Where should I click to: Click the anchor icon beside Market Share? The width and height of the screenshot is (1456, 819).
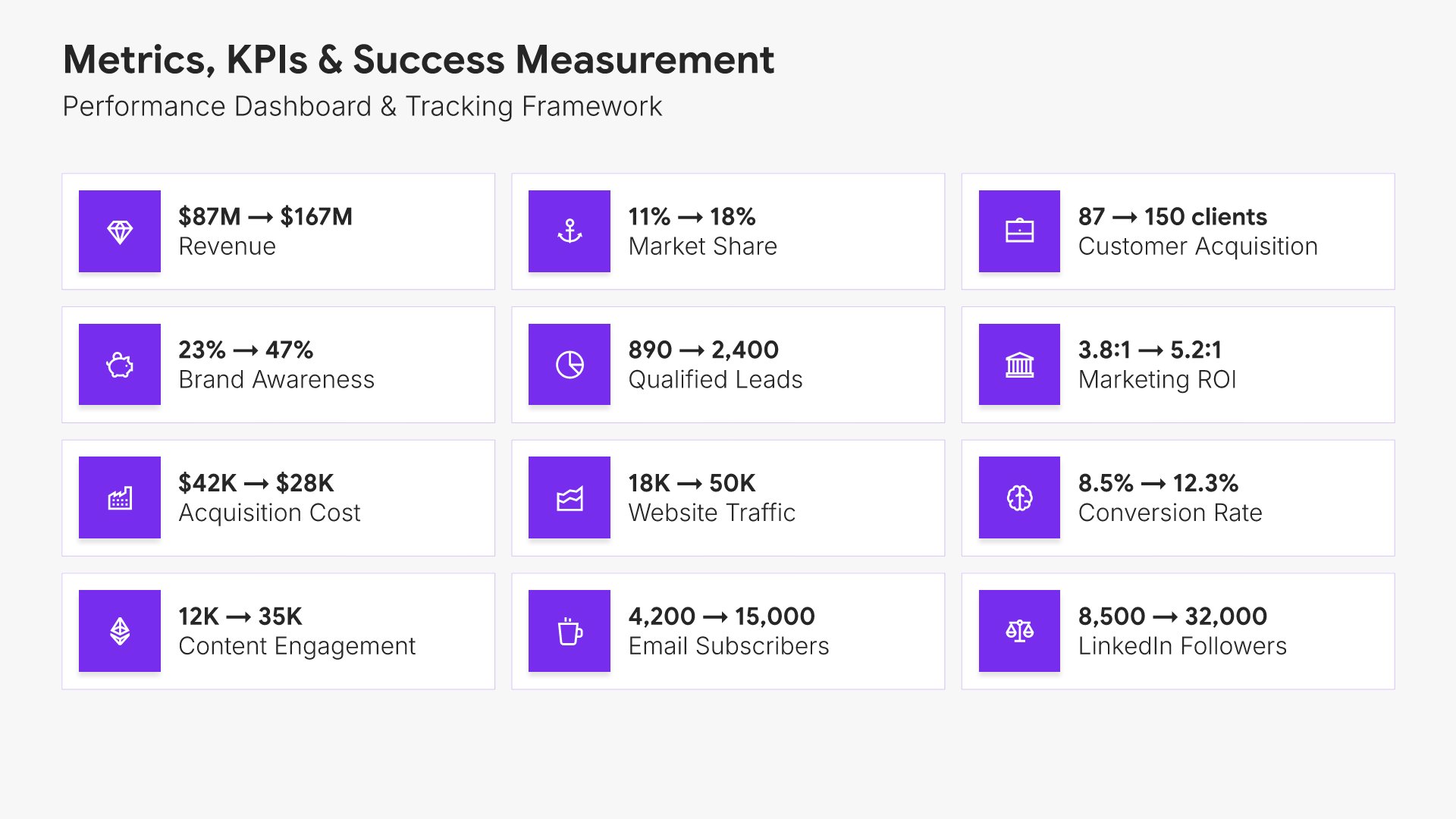pyautogui.click(x=570, y=231)
